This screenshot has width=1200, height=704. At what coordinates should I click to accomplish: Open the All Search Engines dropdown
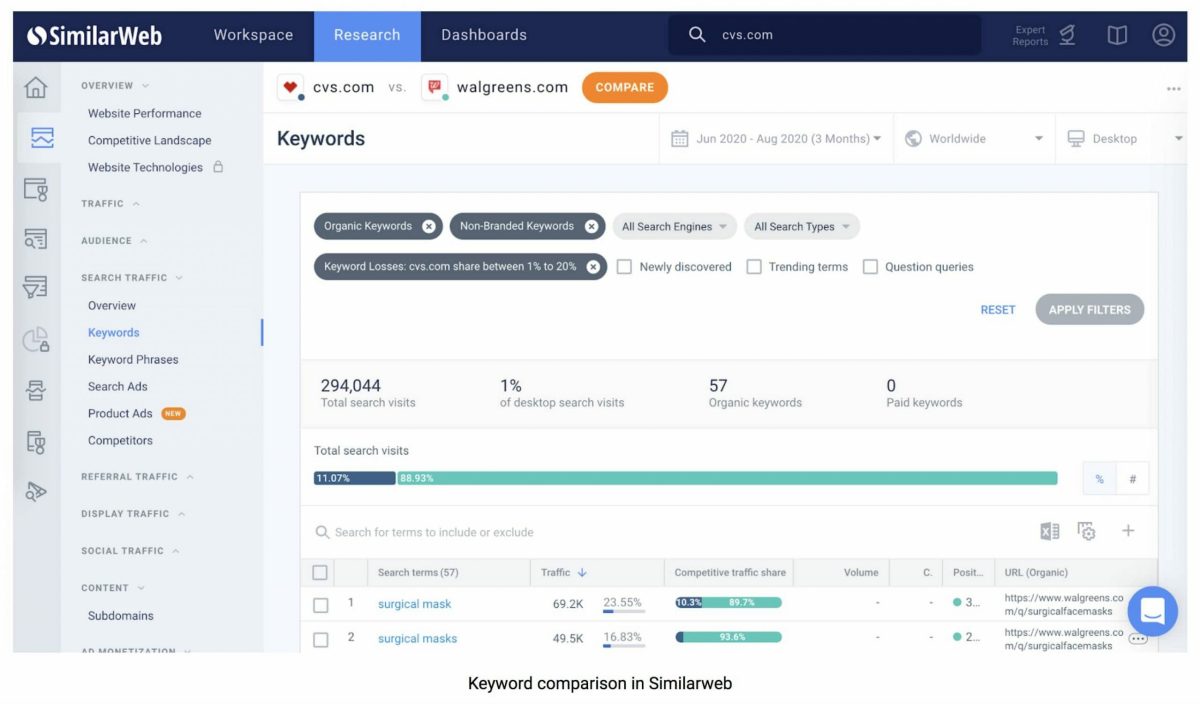(x=674, y=226)
